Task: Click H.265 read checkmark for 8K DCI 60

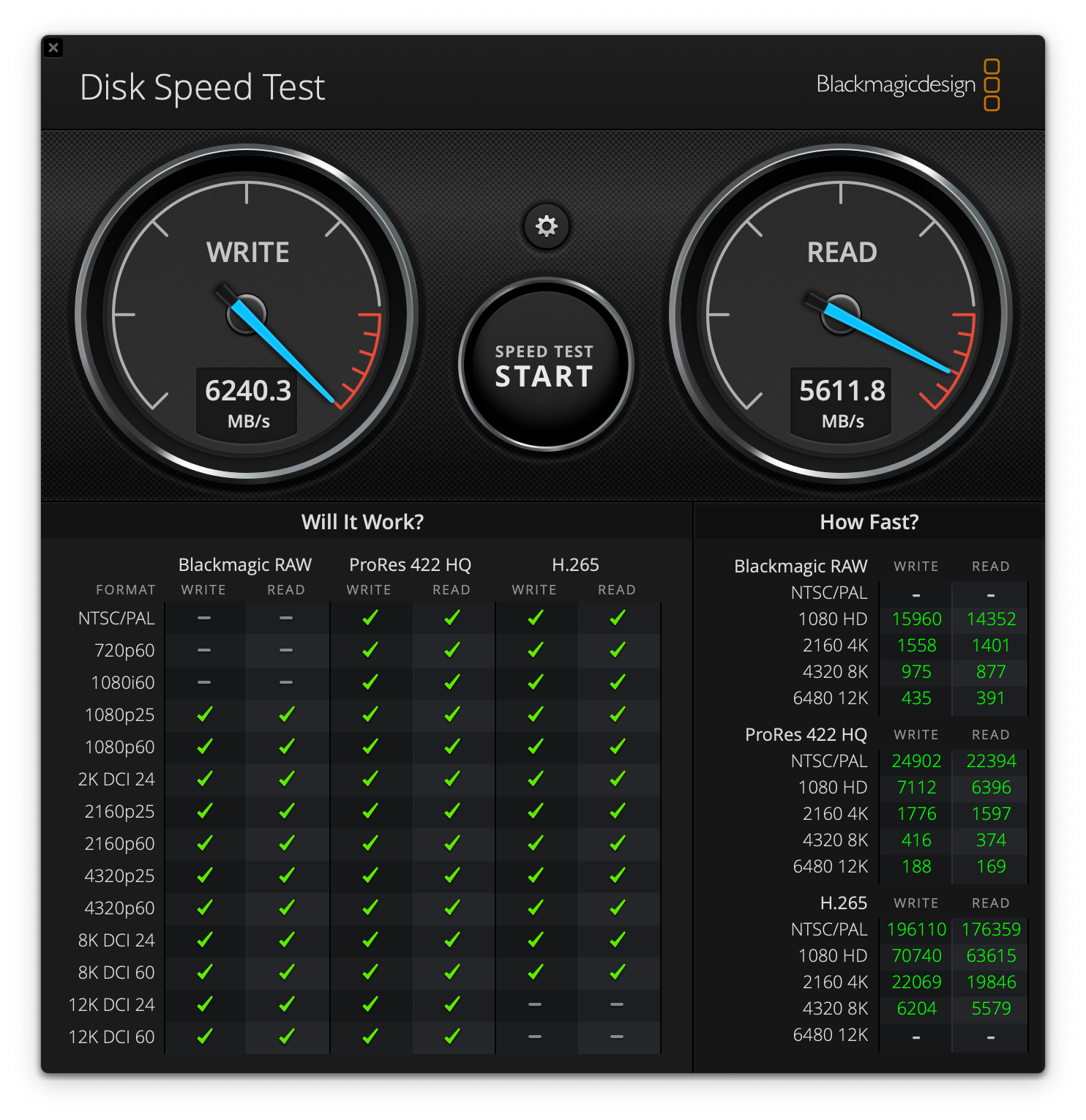Action: click(617, 972)
